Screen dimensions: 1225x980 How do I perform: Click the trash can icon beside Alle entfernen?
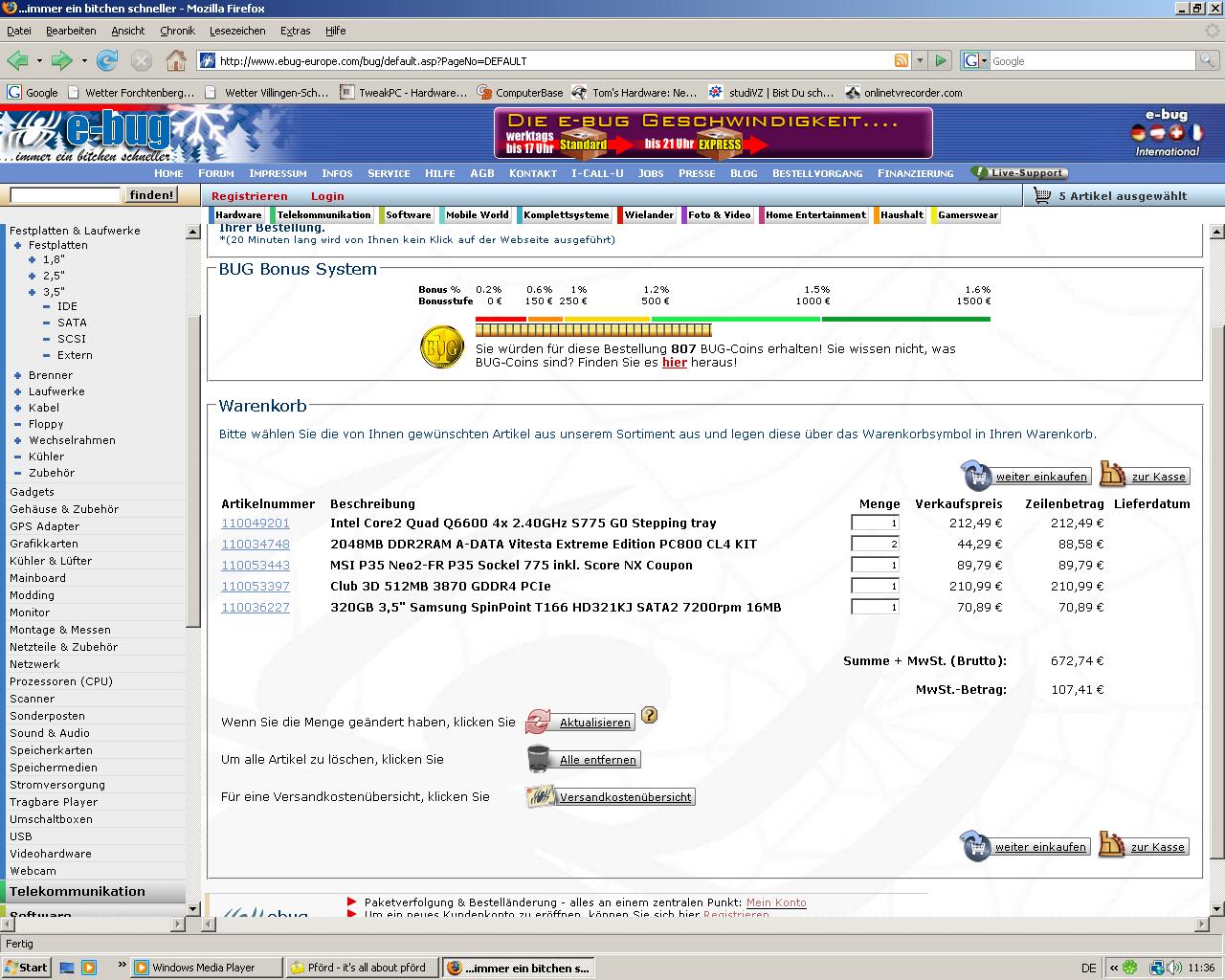[x=540, y=759]
